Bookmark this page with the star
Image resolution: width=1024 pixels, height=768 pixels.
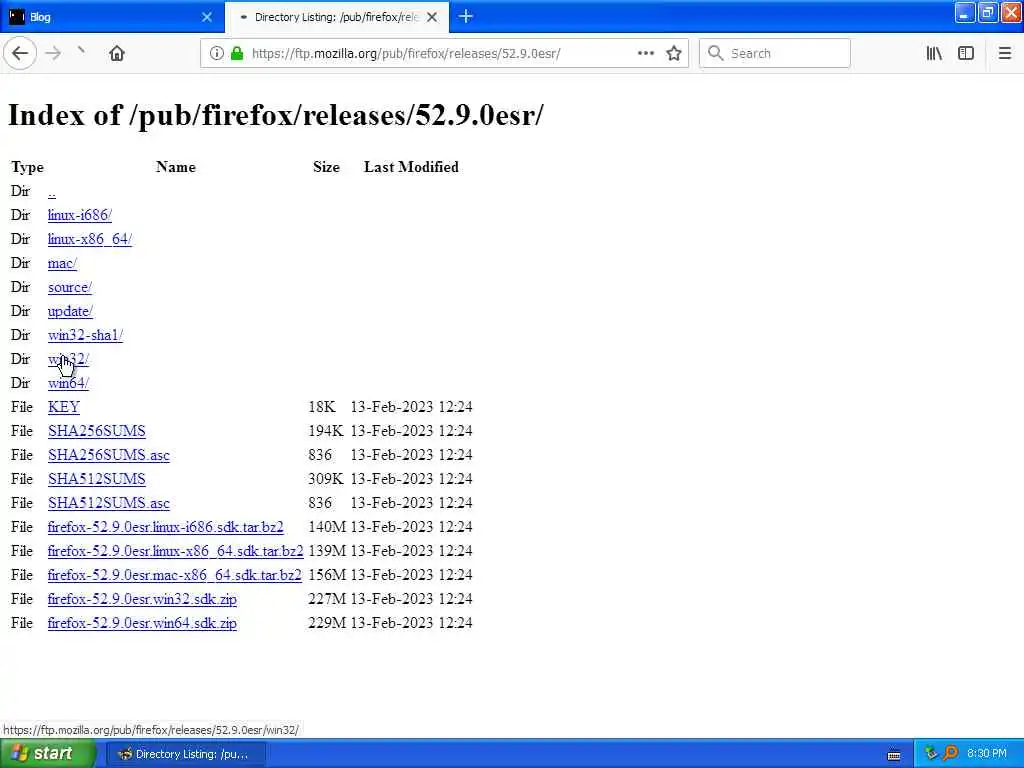click(674, 54)
